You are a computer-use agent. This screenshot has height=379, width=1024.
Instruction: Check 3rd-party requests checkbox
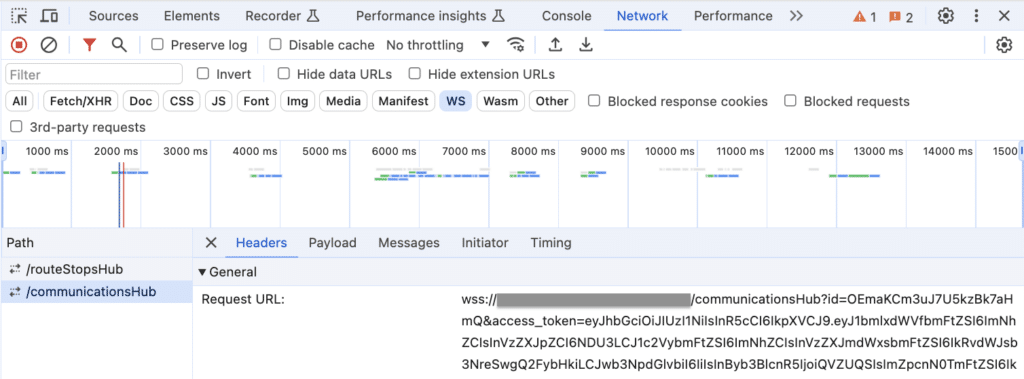pyautogui.click(x=16, y=126)
